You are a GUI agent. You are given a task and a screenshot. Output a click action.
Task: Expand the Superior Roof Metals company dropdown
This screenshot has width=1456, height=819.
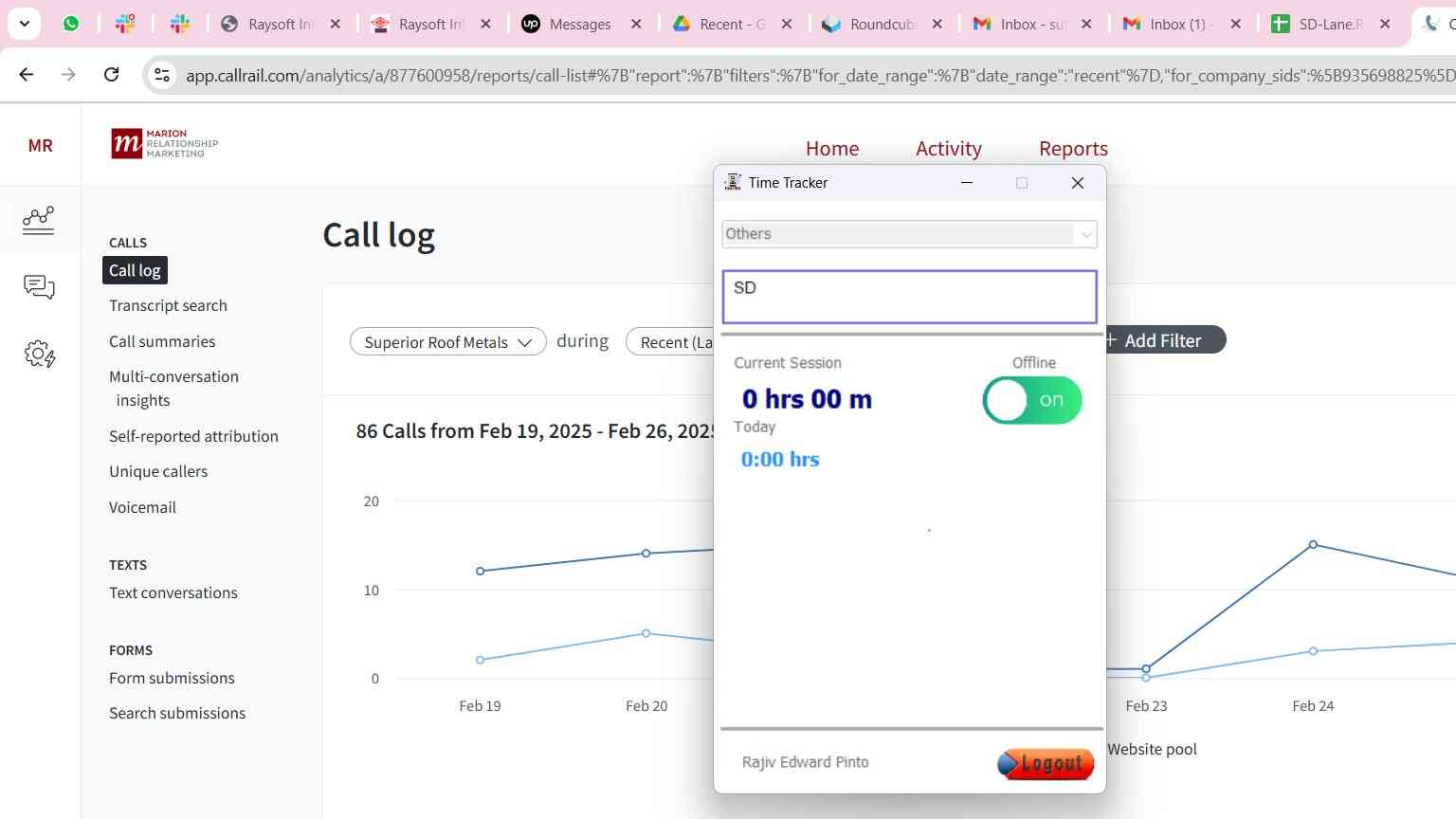coord(447,342)
